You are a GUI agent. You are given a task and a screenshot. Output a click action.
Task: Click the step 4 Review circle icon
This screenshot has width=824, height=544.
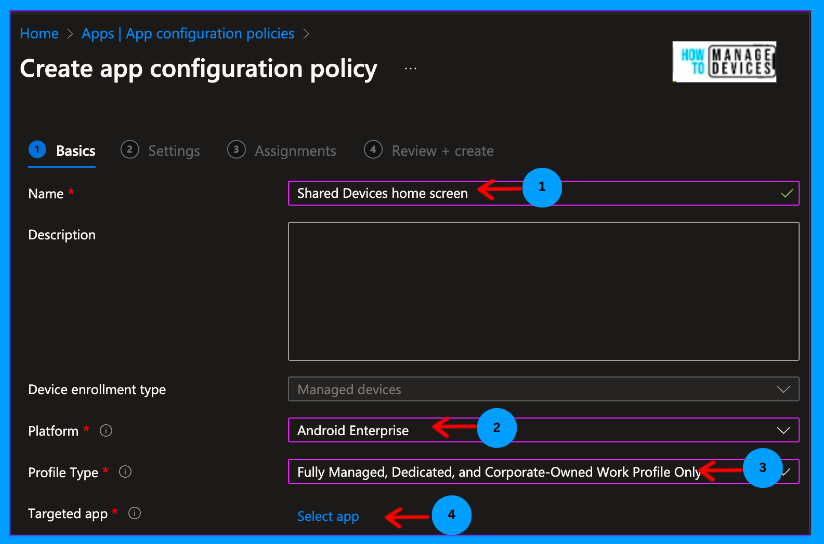click(373, 150)
